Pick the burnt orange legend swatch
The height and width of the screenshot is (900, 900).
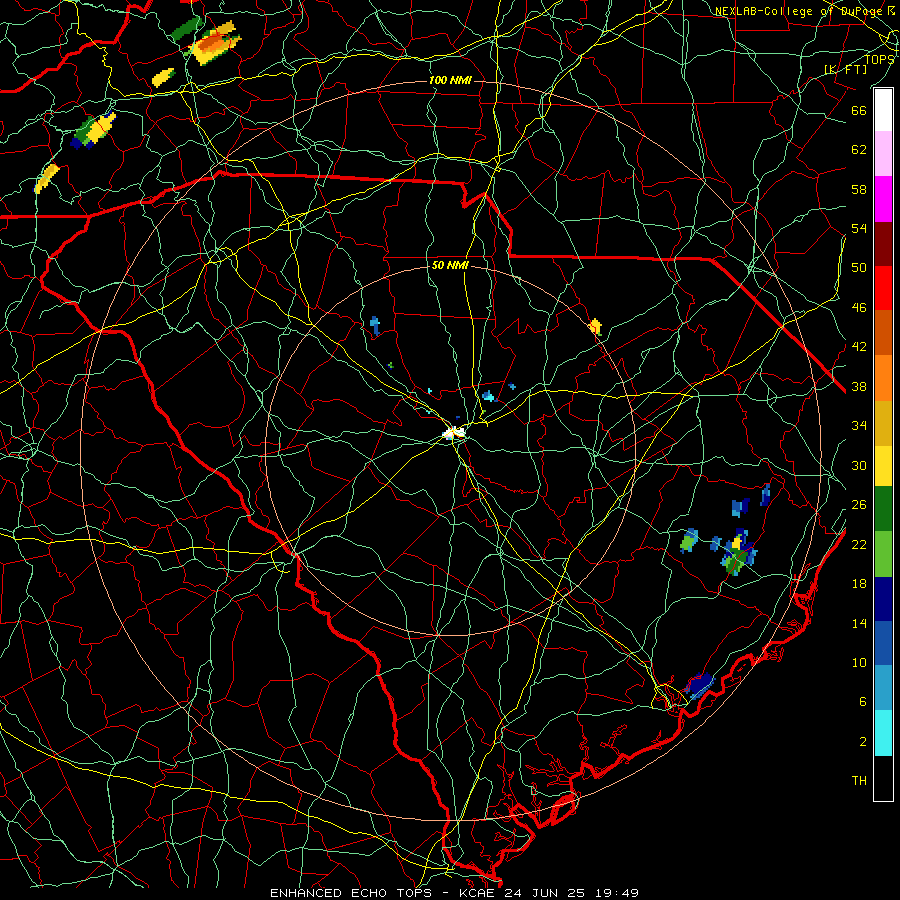point(883,332)
